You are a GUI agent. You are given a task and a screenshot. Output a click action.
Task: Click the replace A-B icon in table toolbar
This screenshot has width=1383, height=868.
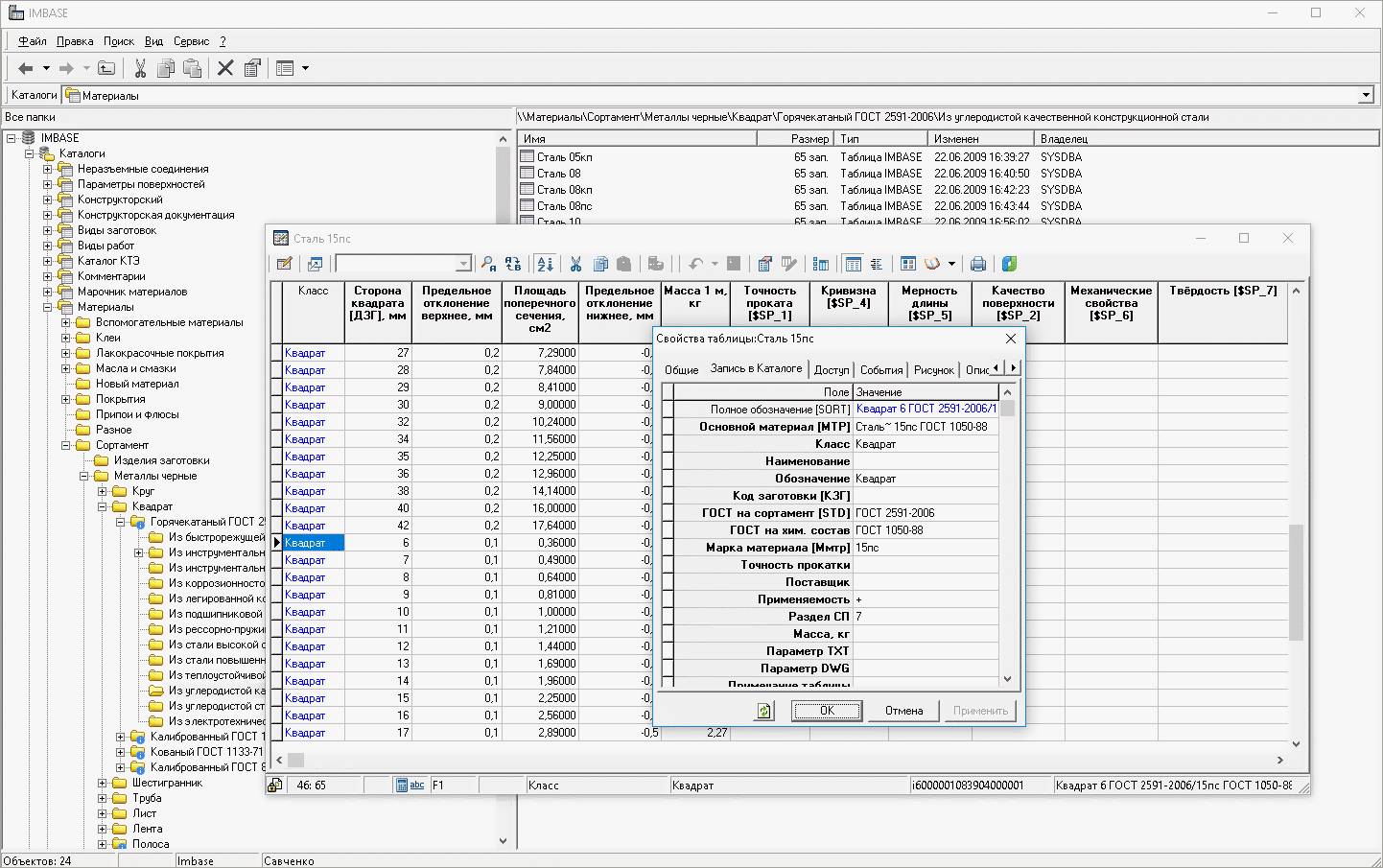tap(513, 264)
